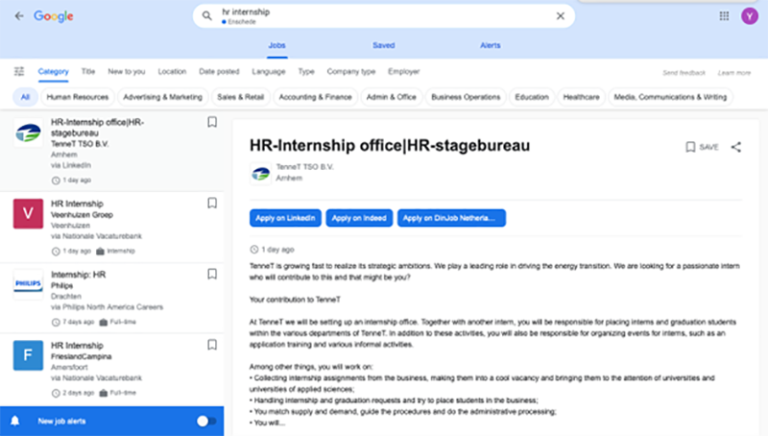Go back with the left arrow icon
The image size is (768, 436).
pyautogui.click(x=19, y=16)
